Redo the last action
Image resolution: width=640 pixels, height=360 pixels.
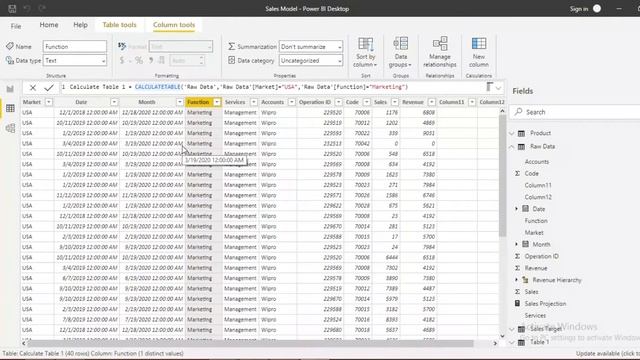[42, 8]
